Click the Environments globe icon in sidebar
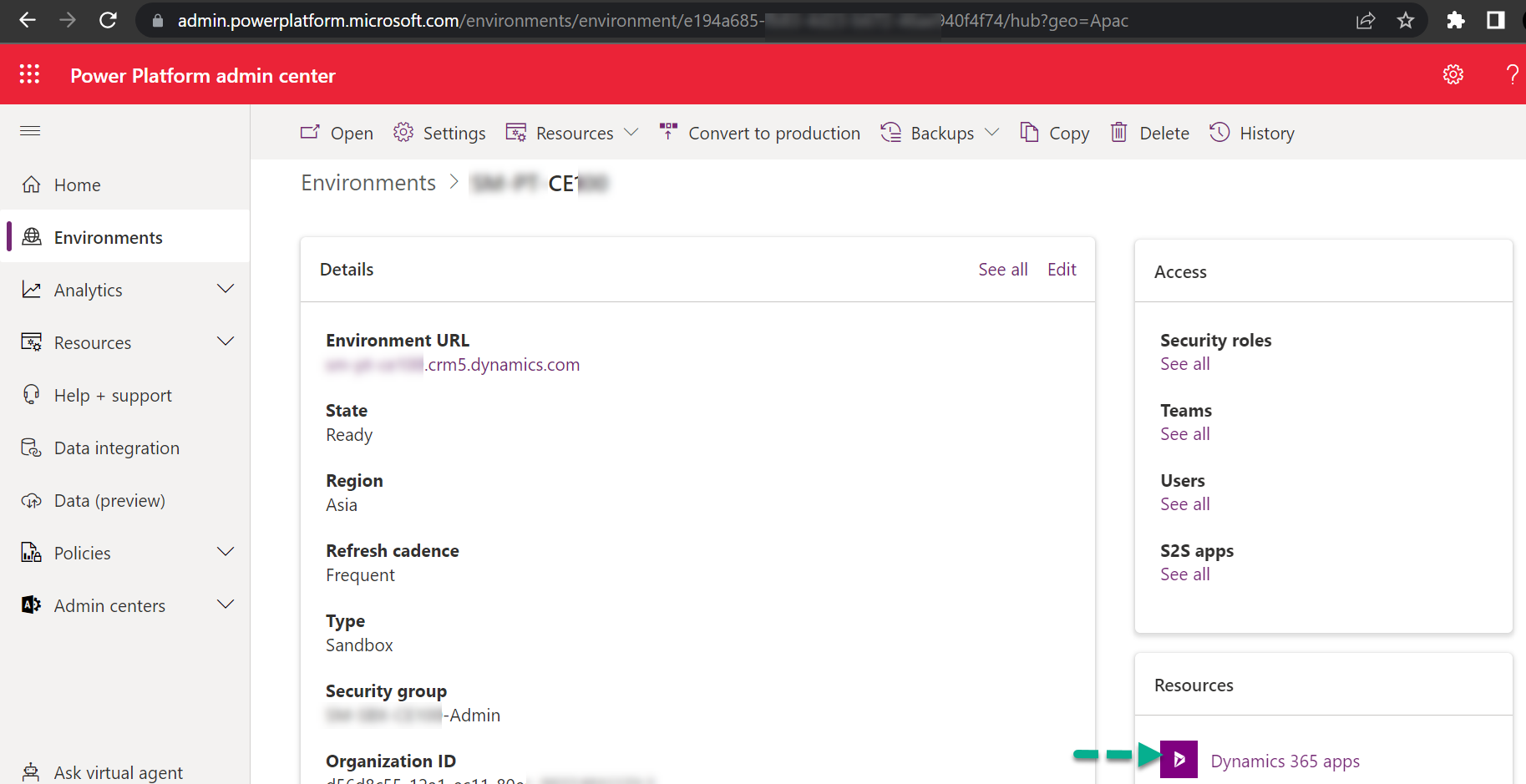 point(32,237)
